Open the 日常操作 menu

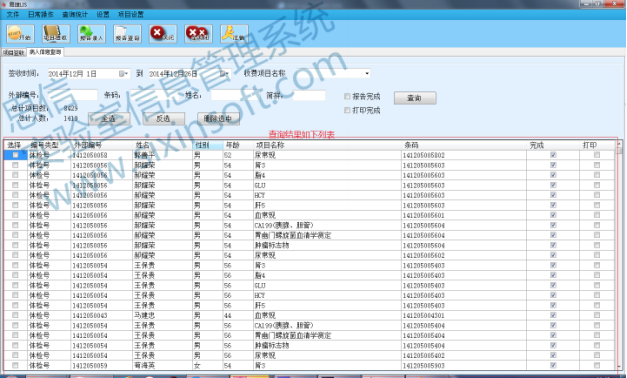[x=40, y=14]
